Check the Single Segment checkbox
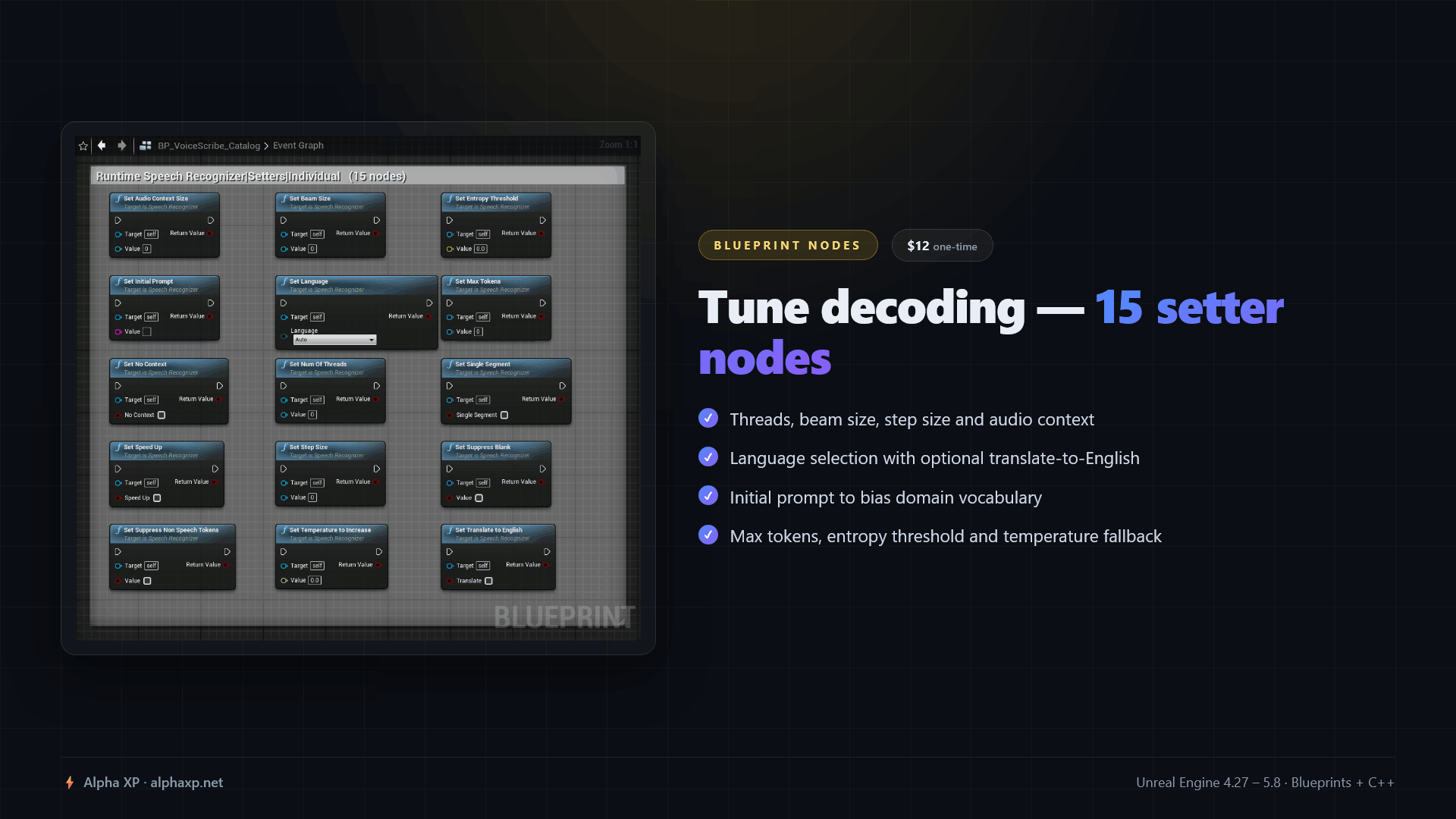The width and height of the screenshot is (1456, 819). [x=504, y=416]
